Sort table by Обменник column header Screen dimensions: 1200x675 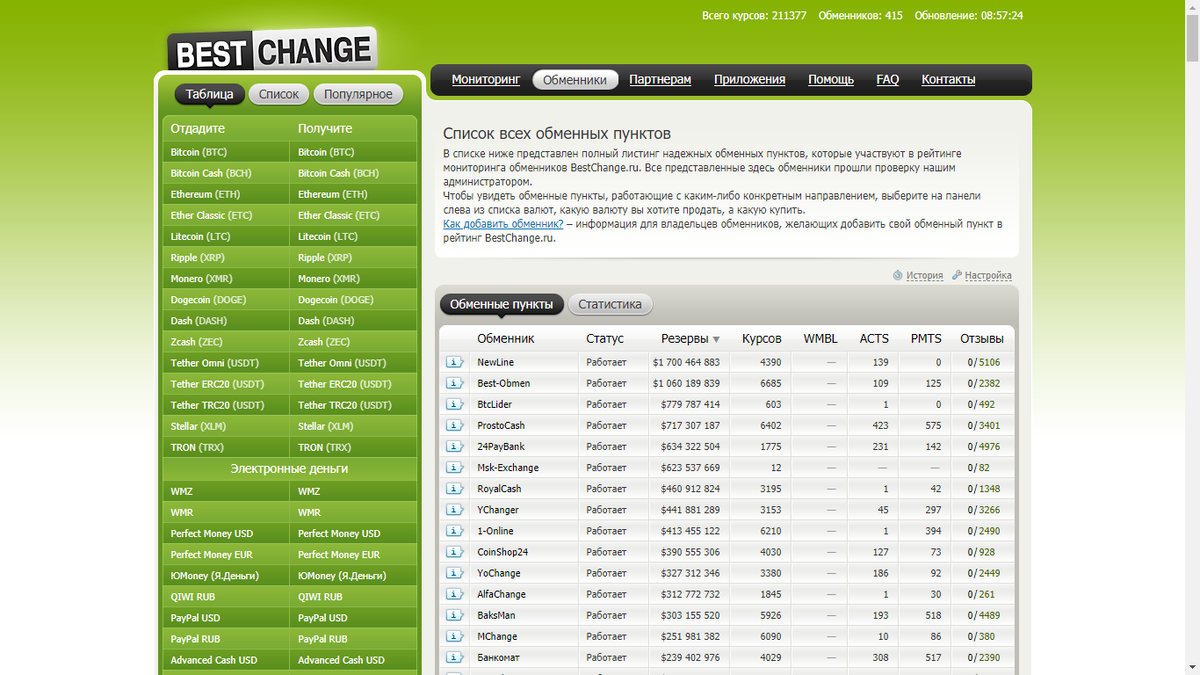[505, 338]
